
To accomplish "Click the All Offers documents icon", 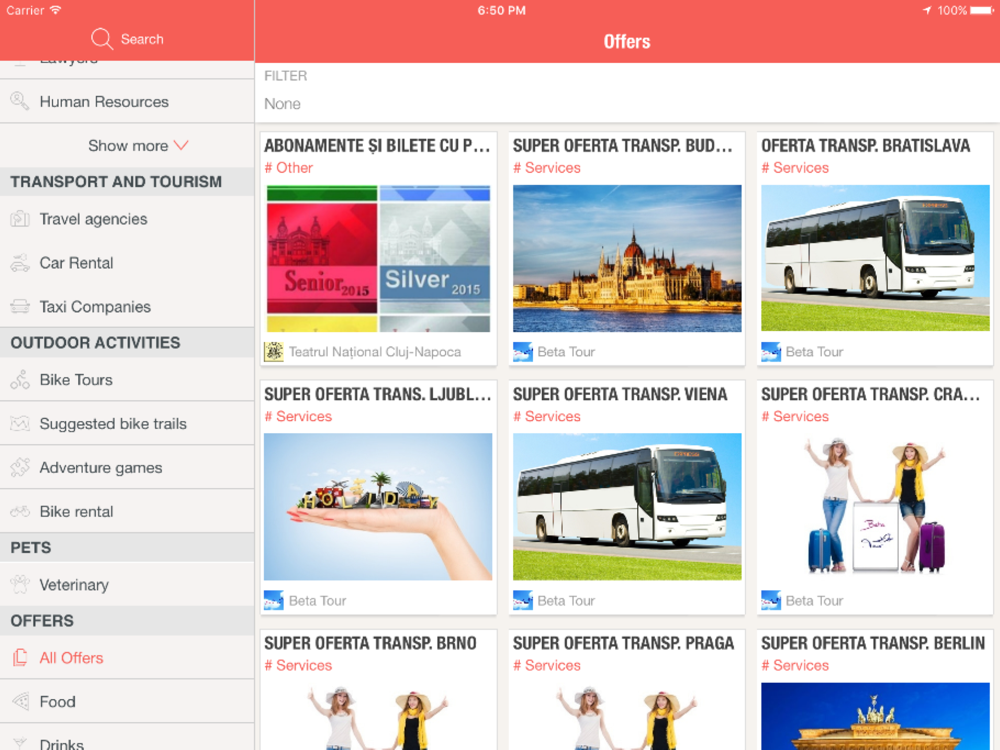I will click(20, 658).
